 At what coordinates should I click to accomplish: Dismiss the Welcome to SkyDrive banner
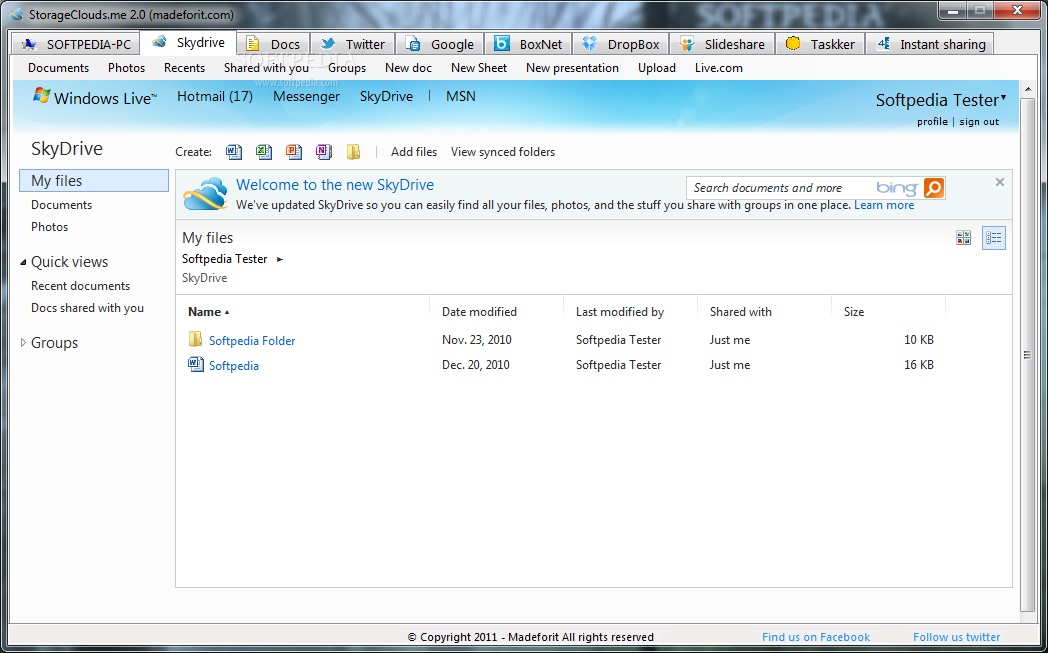[x=1000, y=182]
